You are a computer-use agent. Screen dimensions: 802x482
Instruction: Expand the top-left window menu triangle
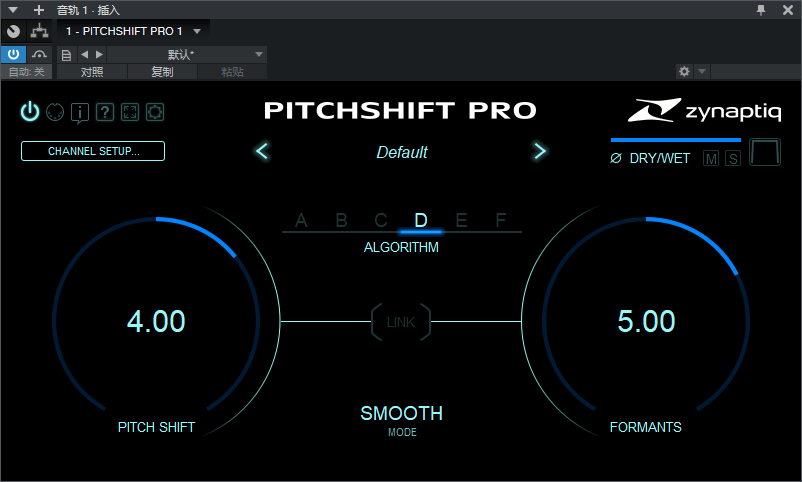point(13,10)
